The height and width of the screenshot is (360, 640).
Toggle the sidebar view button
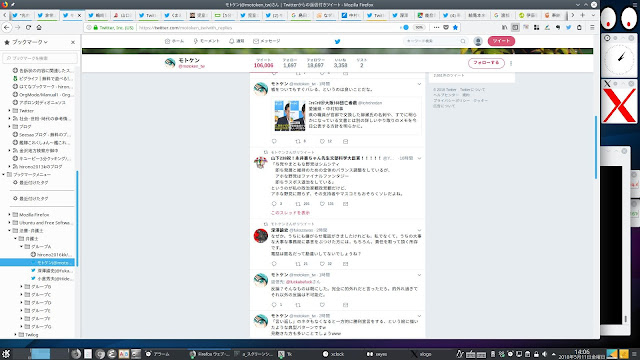pos(515,27)
